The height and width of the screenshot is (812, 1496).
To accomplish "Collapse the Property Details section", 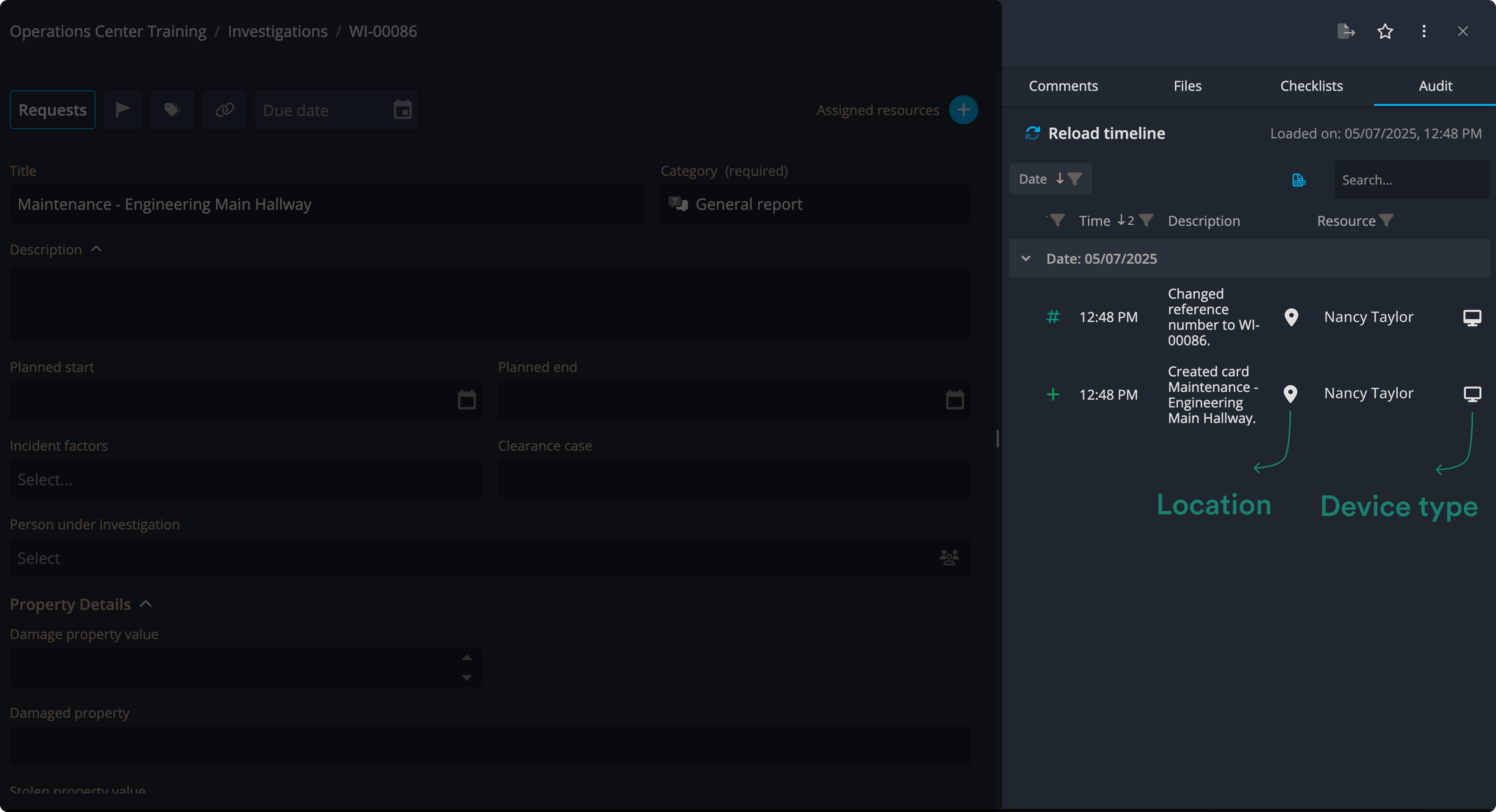I will point(146,604).
